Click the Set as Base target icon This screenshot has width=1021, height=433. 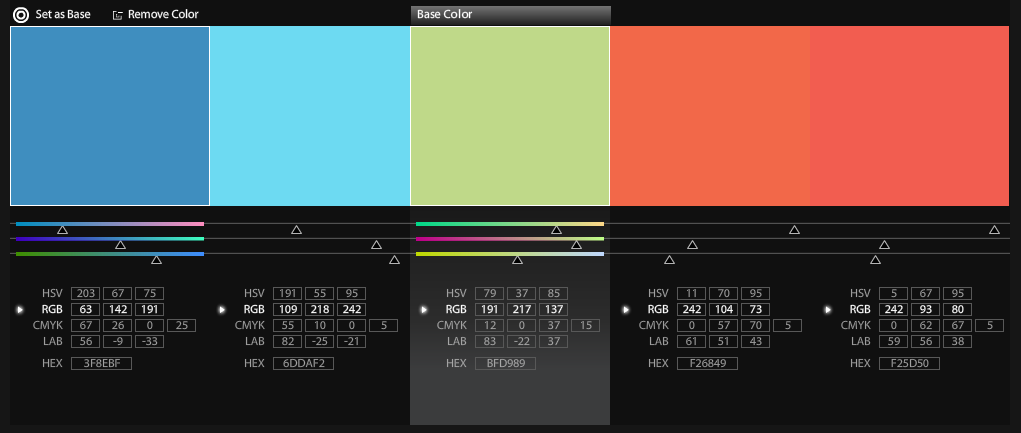20,15
